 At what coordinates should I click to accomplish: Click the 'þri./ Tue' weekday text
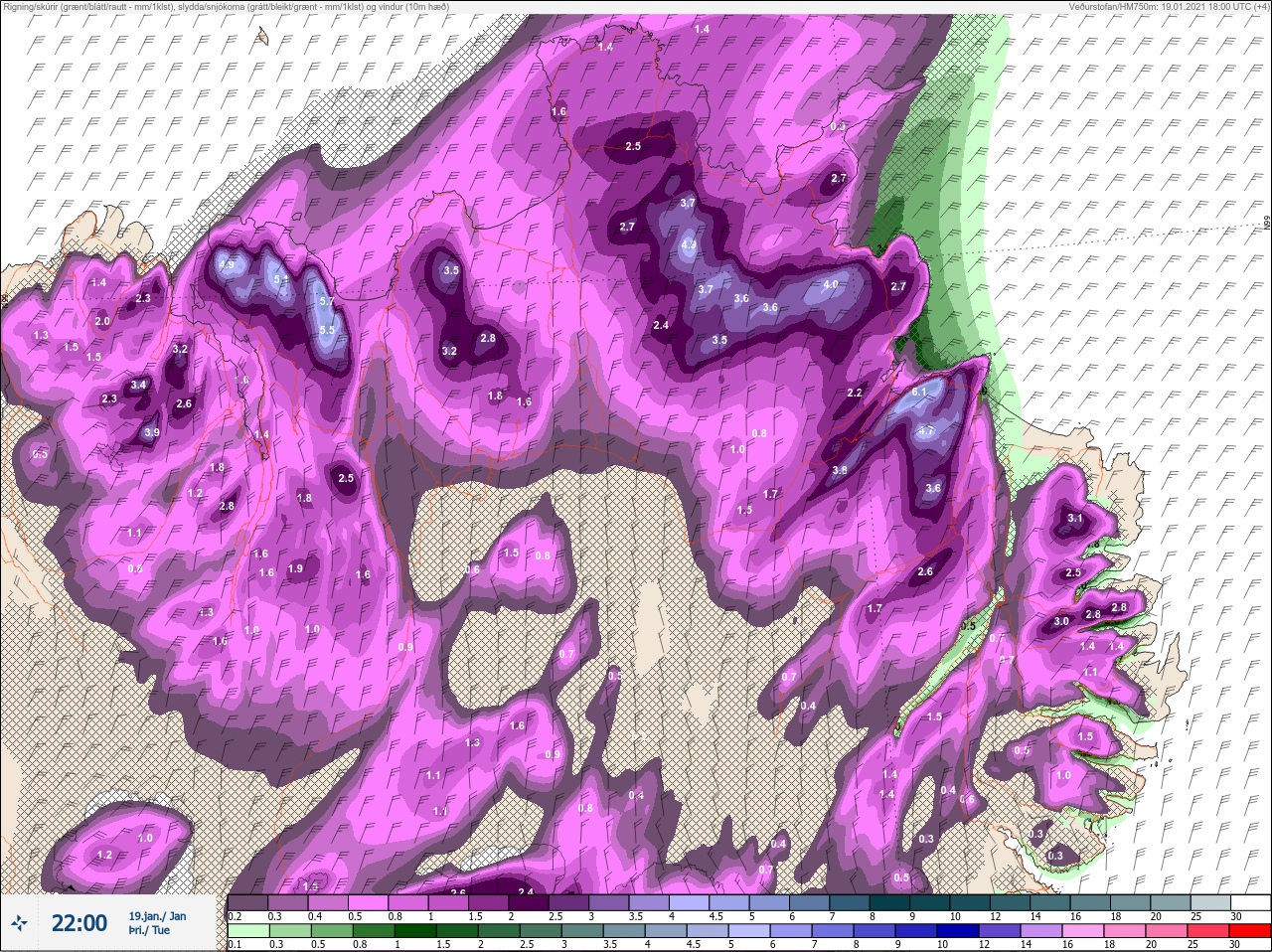[x=151, y=931]
